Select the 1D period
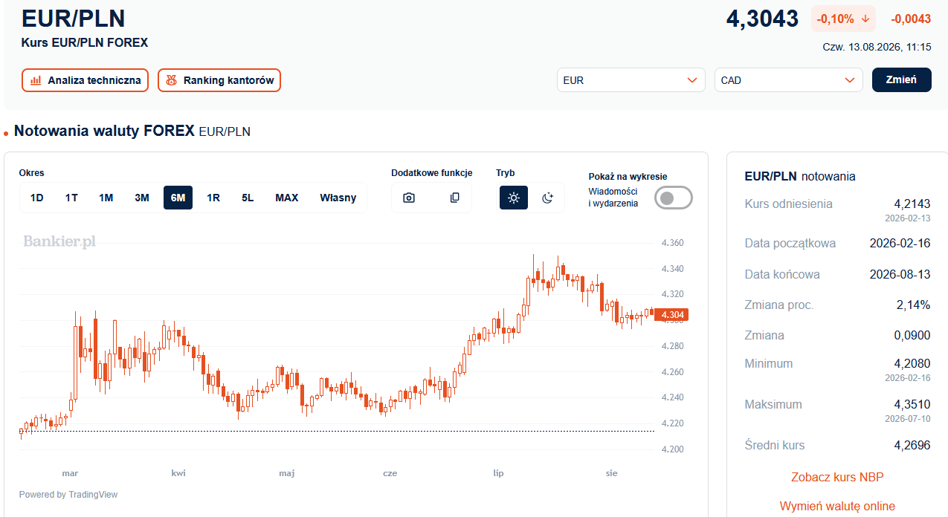The width and height of the screenshot is (948, 517). click(x=37, y=198)
